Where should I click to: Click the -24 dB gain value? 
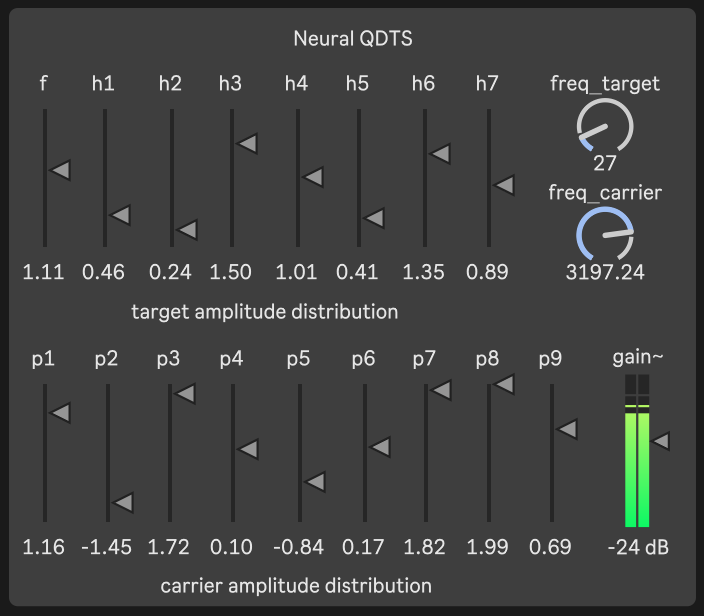click(637, 547)
